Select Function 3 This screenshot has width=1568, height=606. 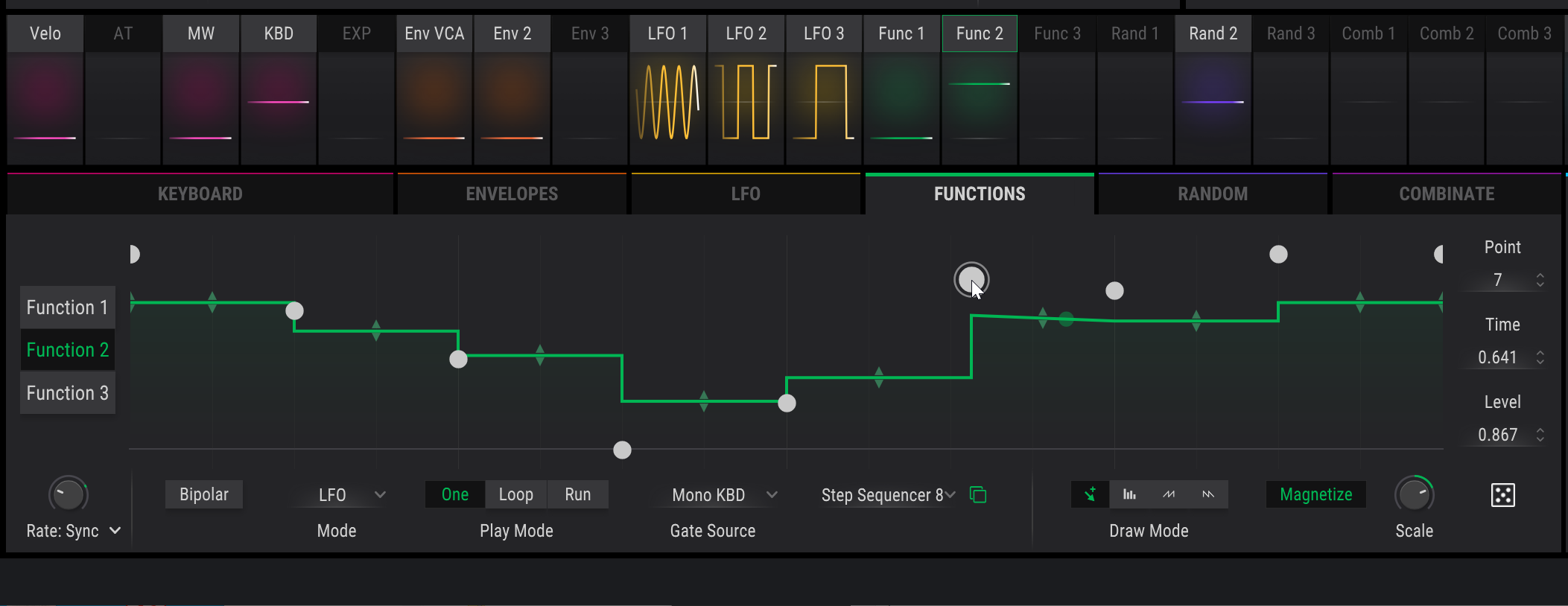click(68, 392)
